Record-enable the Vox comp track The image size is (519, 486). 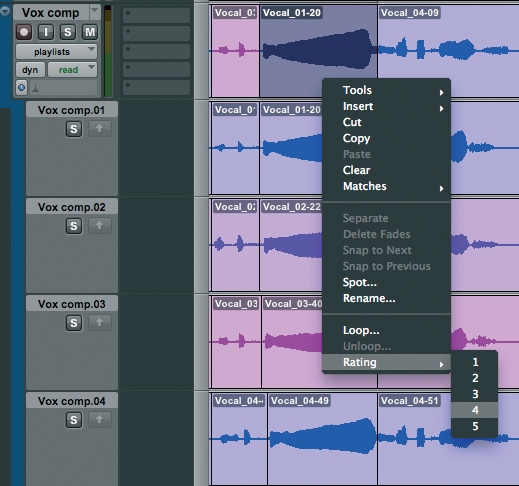pos(24,32)
